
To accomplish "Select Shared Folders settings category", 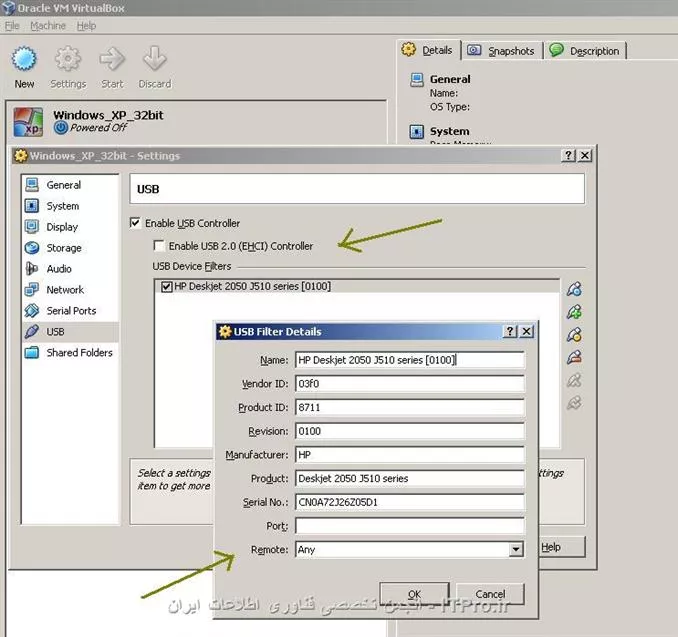I will (x=70, y=353).
